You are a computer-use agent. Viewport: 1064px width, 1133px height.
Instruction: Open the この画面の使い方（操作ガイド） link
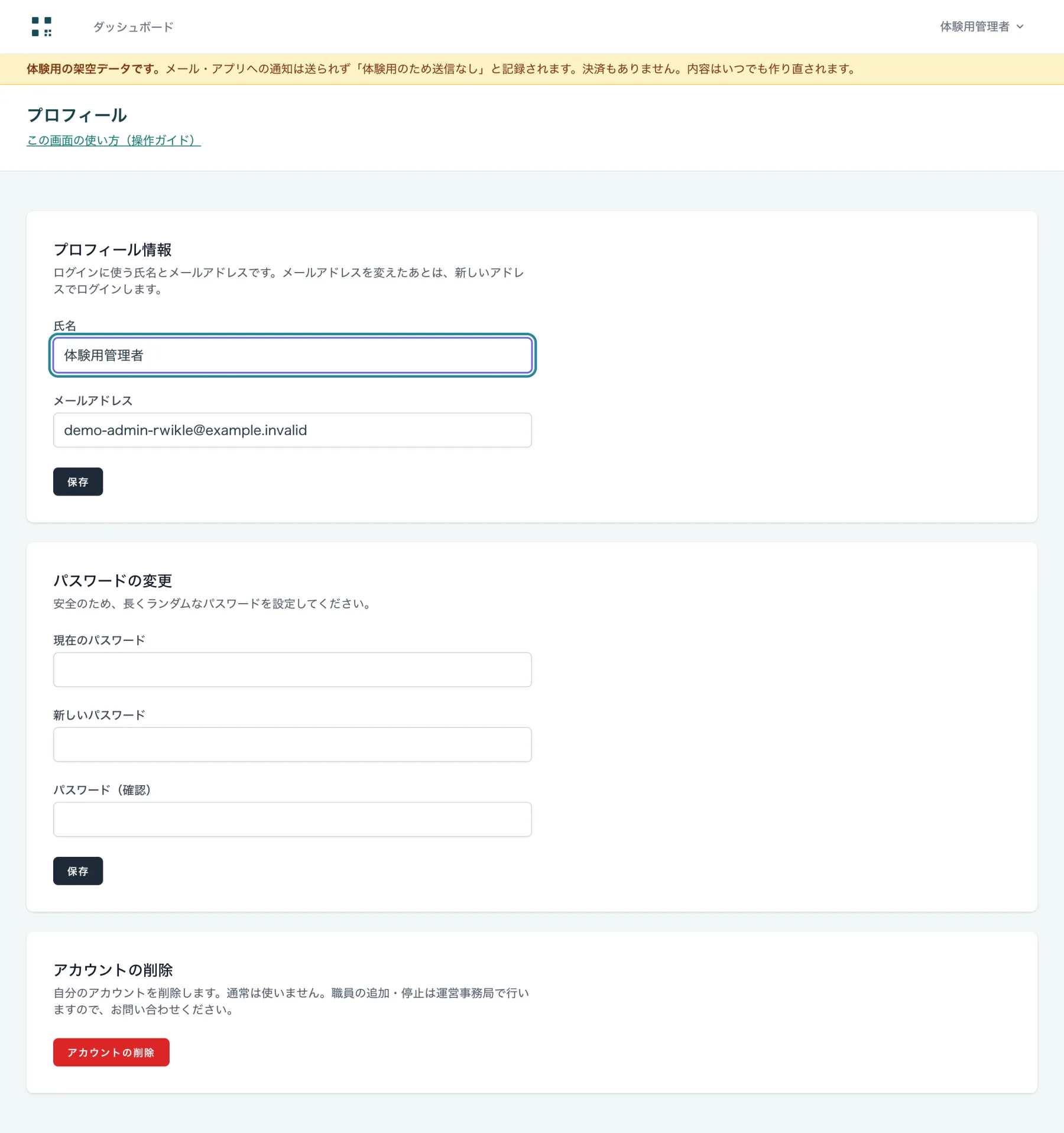pyautogui.click(x=113, y=140)
